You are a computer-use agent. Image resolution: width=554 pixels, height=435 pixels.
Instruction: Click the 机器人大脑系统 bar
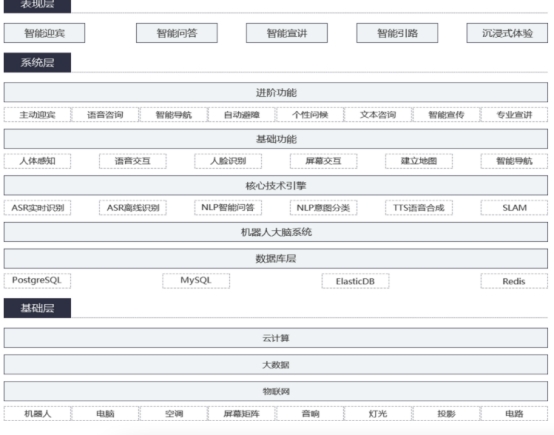(276, 232)
